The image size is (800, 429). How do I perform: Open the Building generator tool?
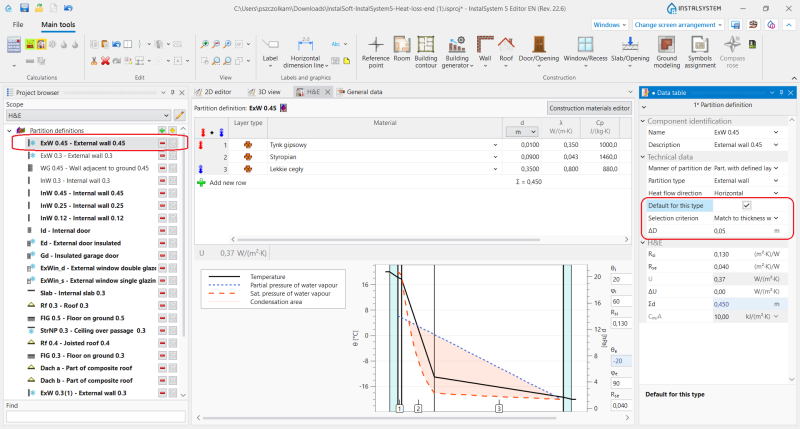pyautogui.click(x=457, y=52)
